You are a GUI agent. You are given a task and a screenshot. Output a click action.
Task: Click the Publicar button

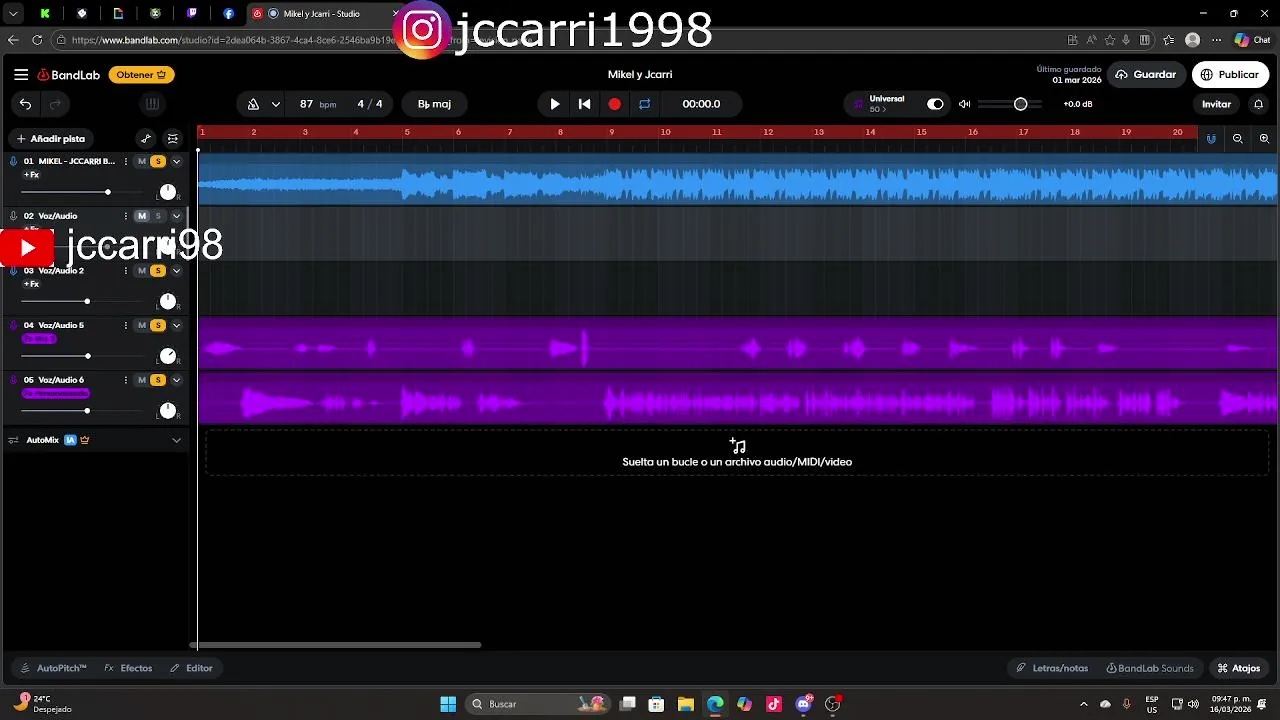1230,75
